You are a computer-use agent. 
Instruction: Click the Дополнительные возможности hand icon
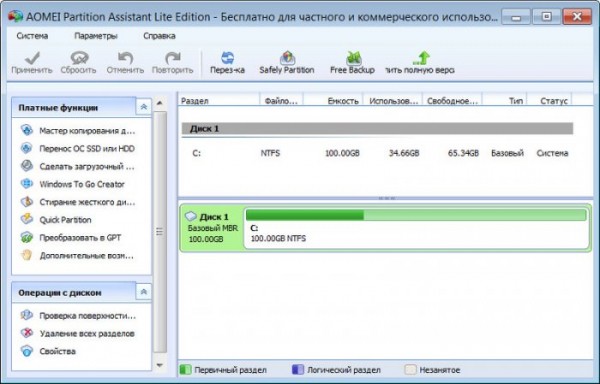26,255
